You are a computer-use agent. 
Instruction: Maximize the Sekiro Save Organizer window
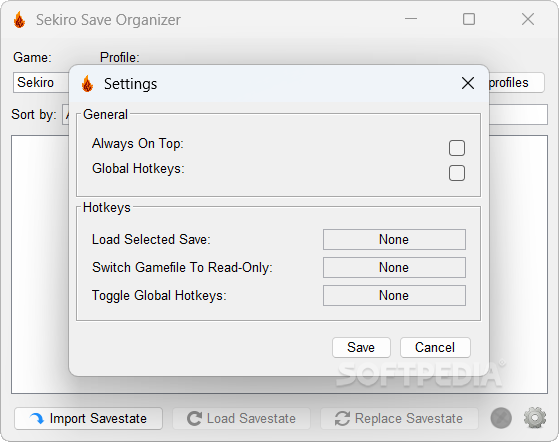click(469, 19)
